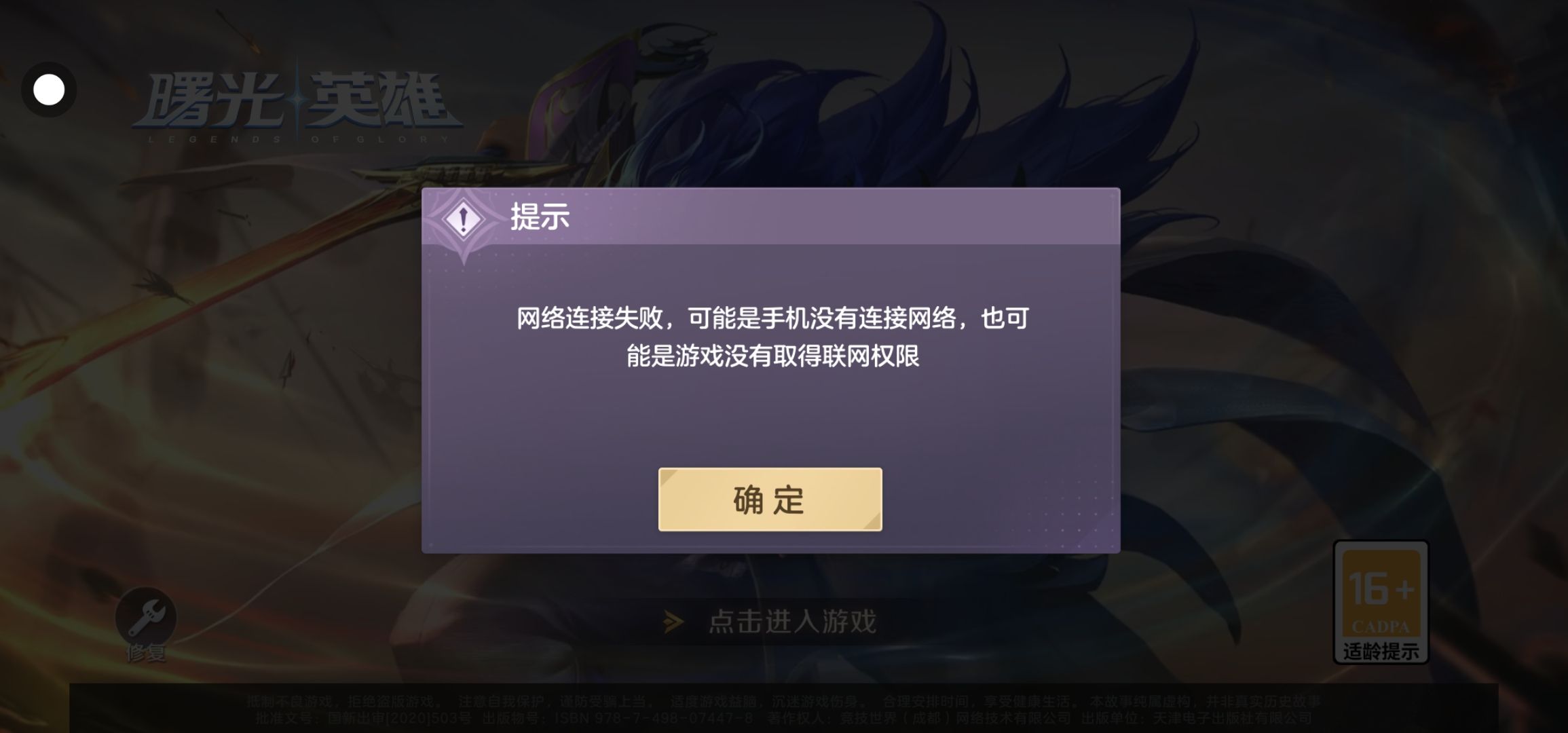Tap the arrow icon beside 点击进入游戏
This screenshot has width=1568, height=733.
click(673, 622)
